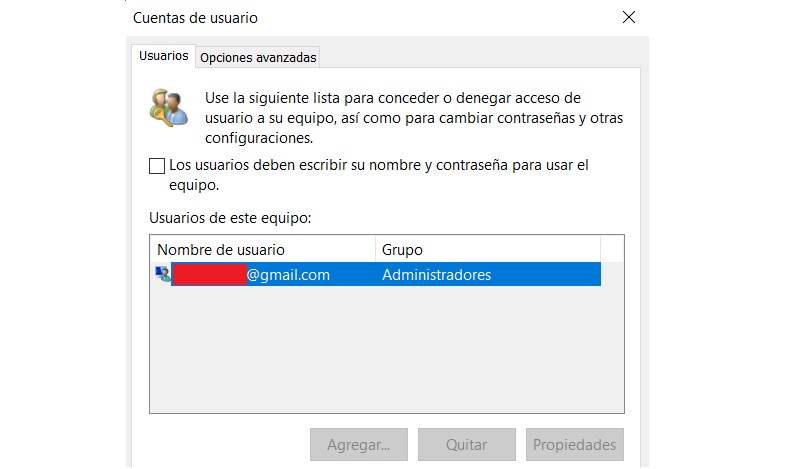807x469 pixels.
Task: Open the Opciones avanzadas tab
Action: pyautogui.click(x=258, y=57)
